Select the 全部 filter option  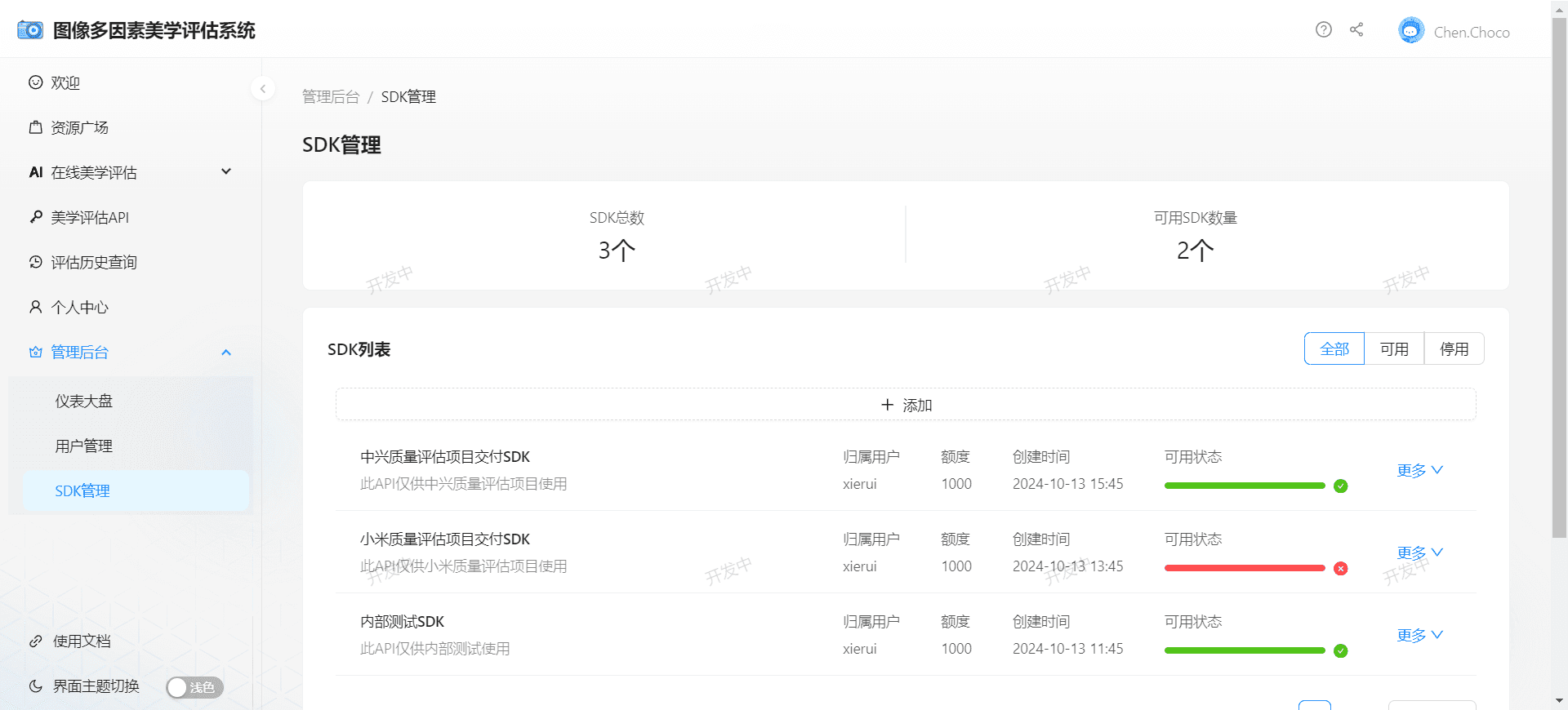click(1334, 349)
